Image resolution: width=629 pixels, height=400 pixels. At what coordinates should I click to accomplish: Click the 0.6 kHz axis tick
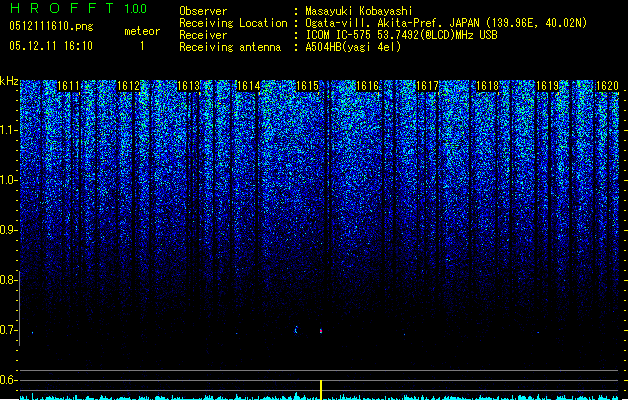[8, 380]
